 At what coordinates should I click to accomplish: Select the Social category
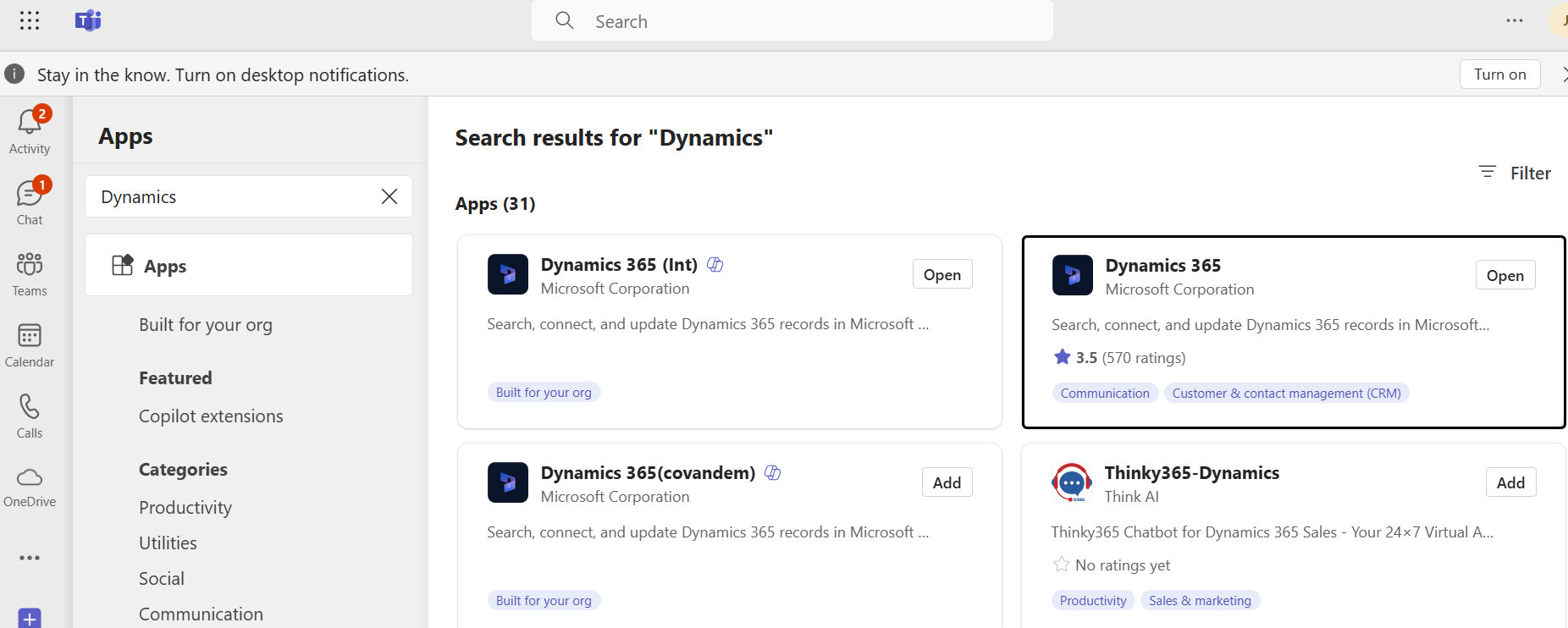[x=162, y=579]
